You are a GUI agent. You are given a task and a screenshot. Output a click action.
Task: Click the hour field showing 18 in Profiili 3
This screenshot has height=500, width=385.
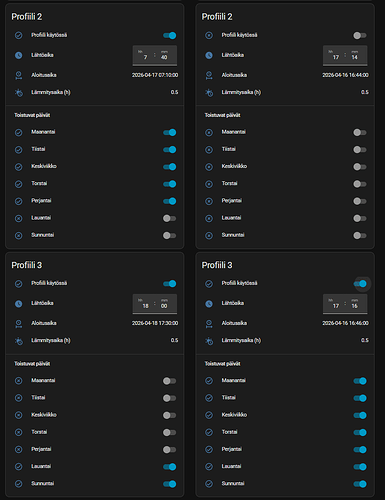coord(145,304)
